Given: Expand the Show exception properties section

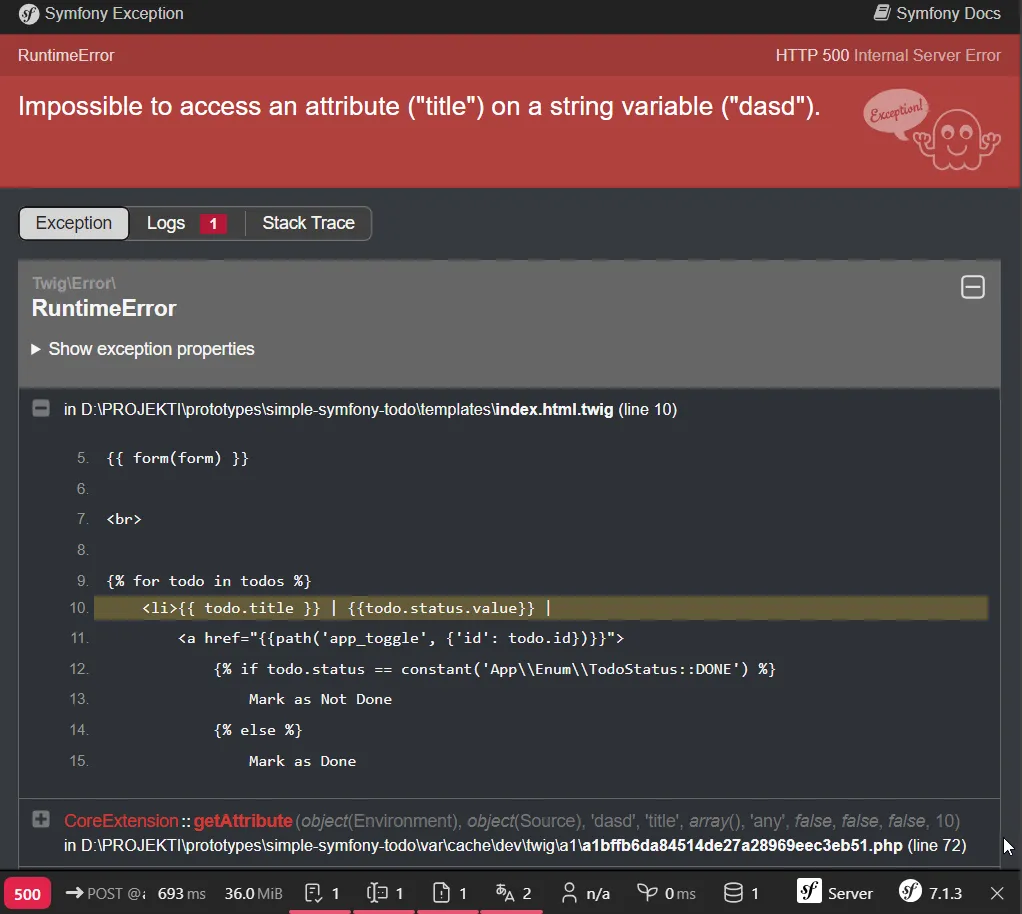Looking at the screenshot, I should tap(152, 349).
